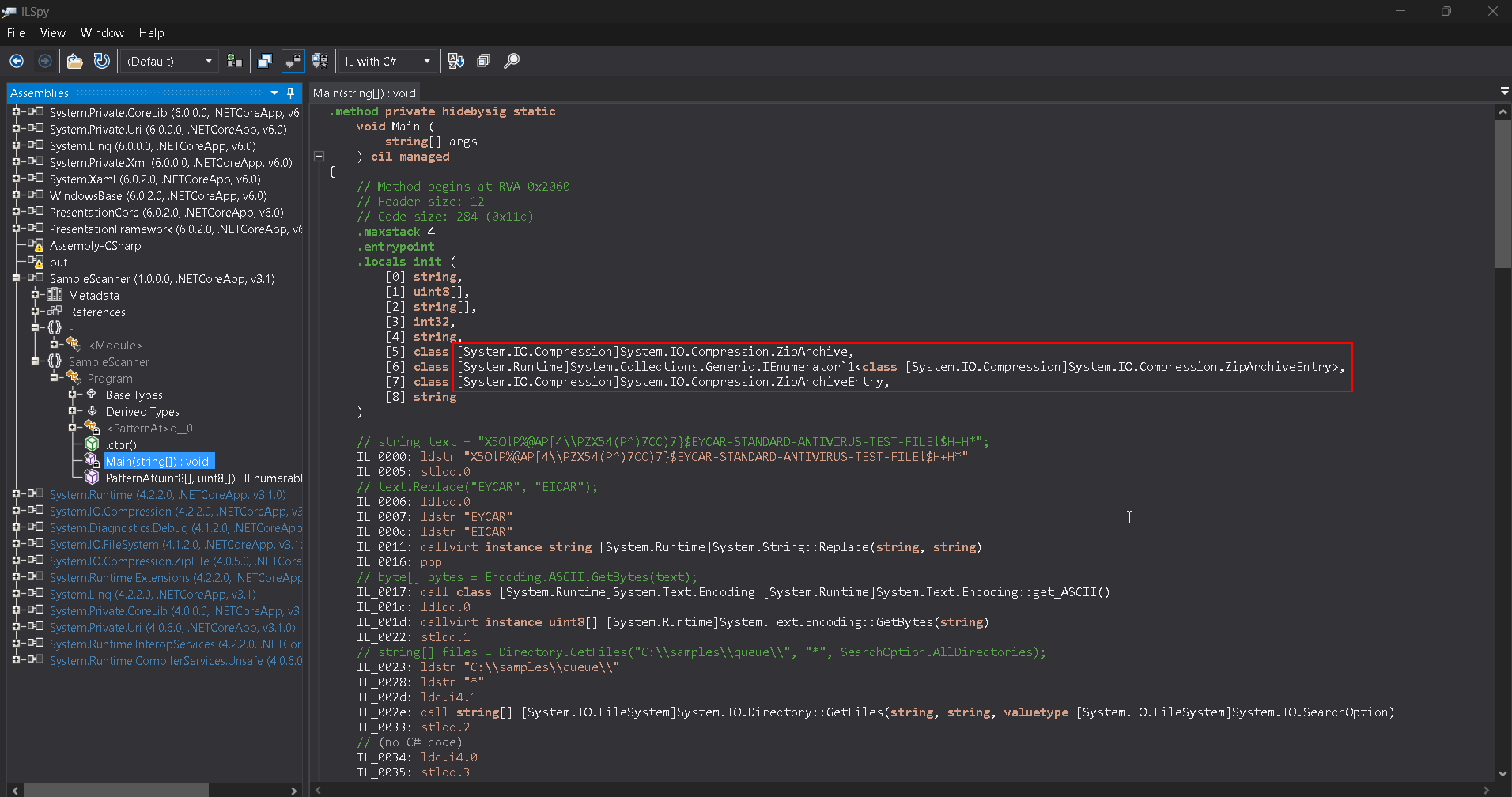Click the Sort assemblies A-Z icon

[456, 61]
